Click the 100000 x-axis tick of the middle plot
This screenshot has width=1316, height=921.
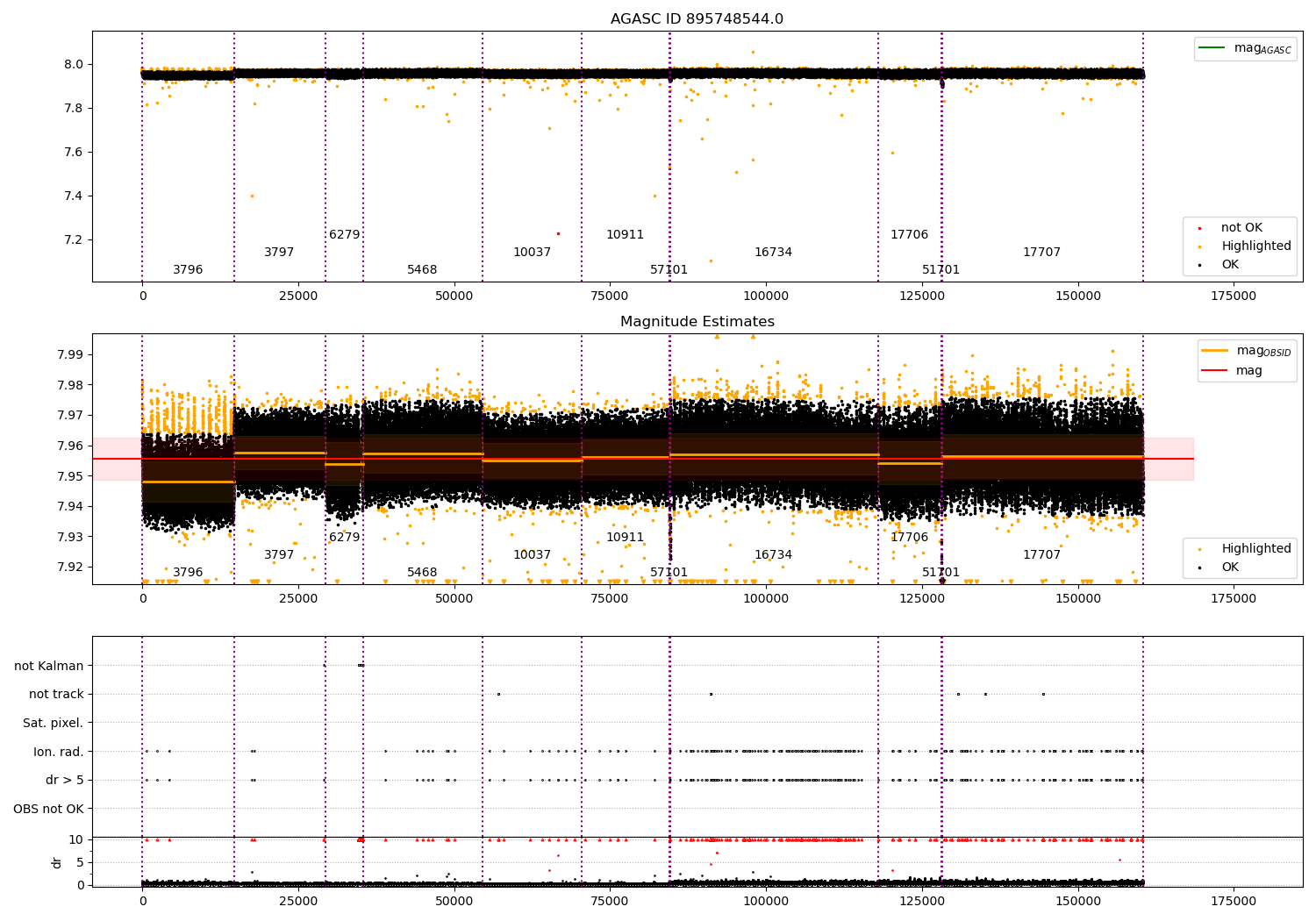(766, 599)
